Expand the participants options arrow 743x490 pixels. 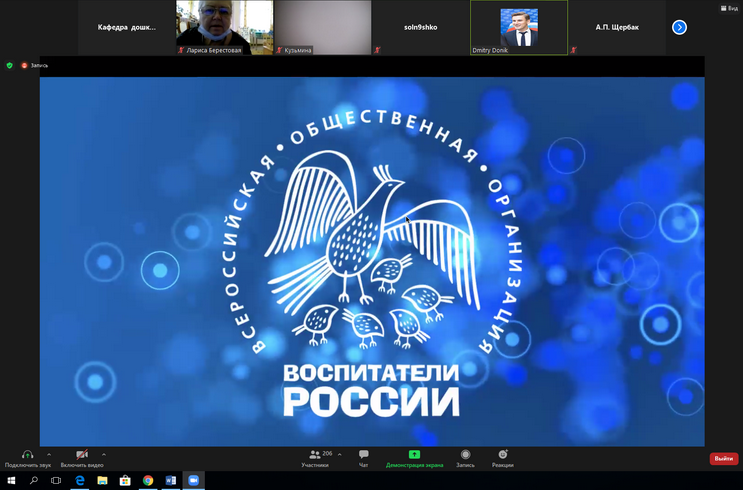point(339,455)
